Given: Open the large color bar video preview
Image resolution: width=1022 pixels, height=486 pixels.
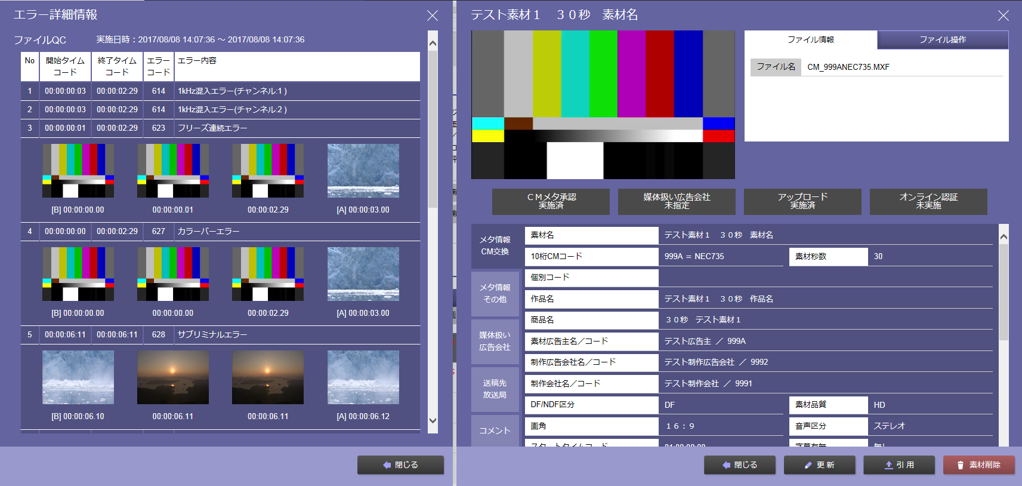Looking at the screenshot, I should (603, 105).
